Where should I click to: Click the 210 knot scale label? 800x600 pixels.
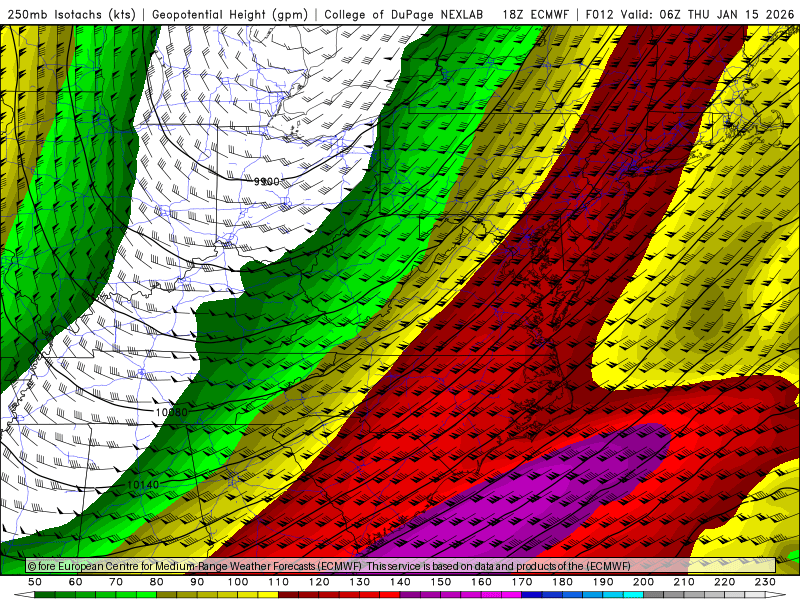pos(684,582)
